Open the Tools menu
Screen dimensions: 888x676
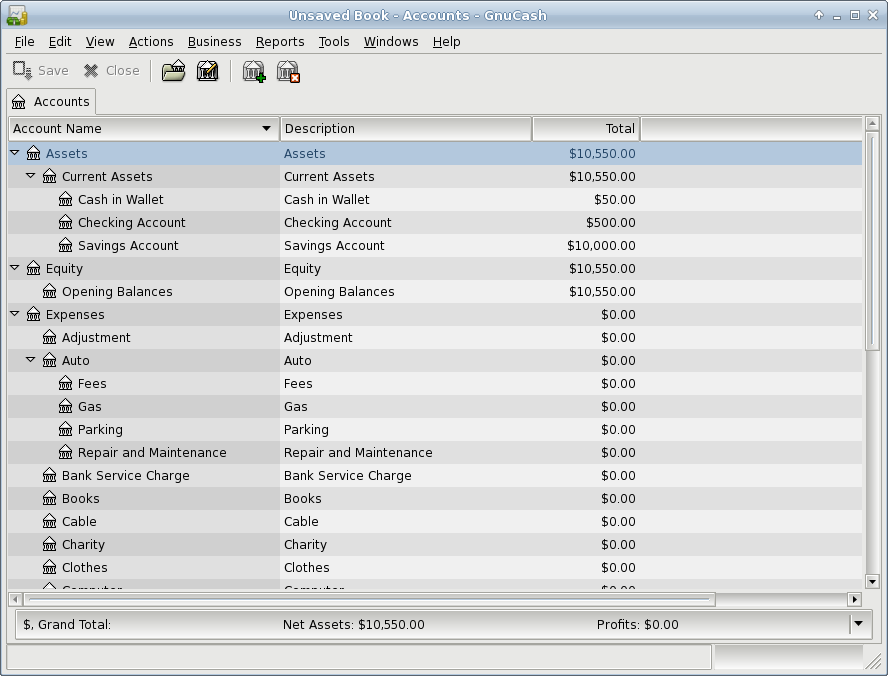tap(334, 42)
